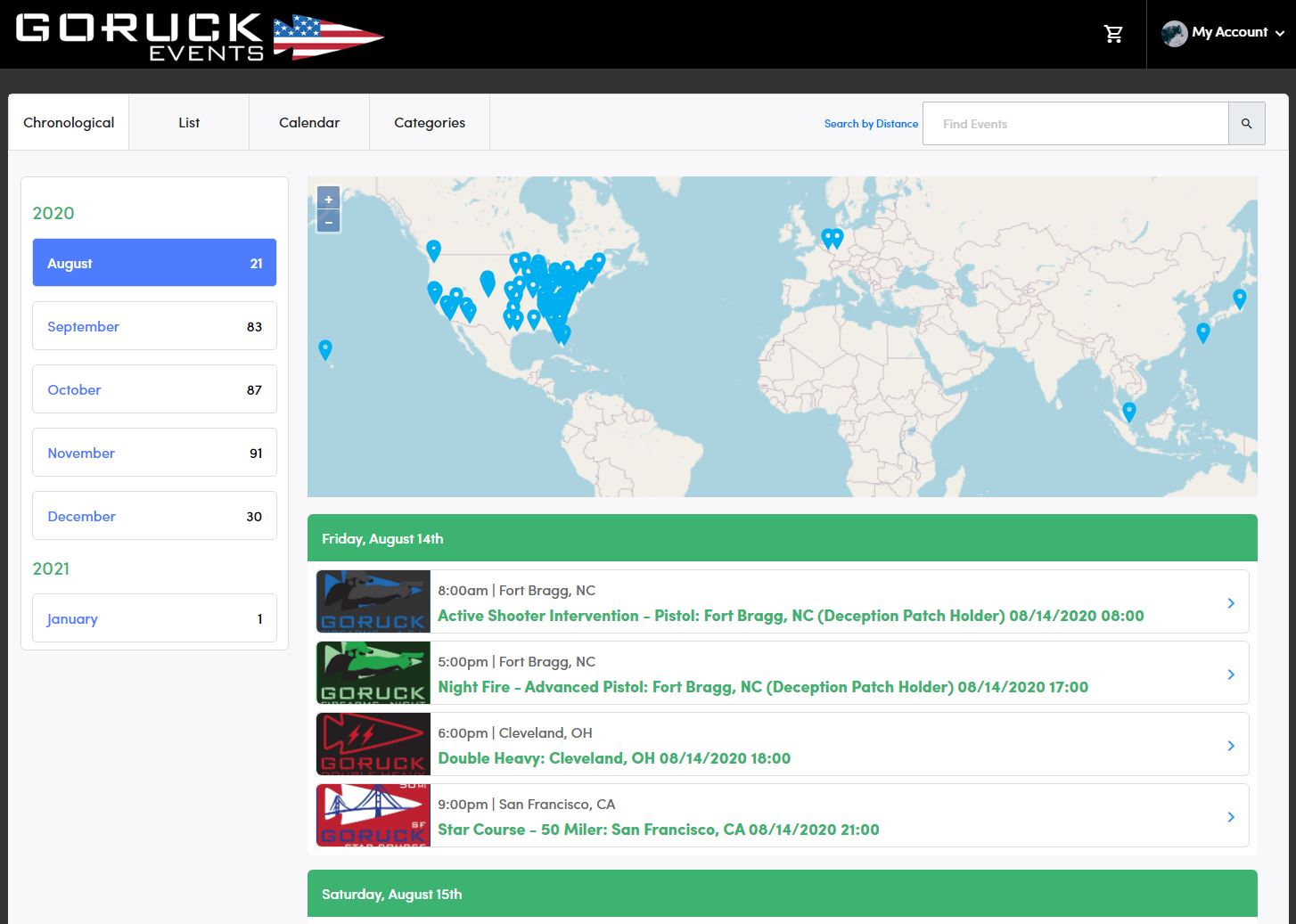Viewport: 1296px width, 924px height.
Task: Zoom out of the map with minus button
Action: pyautogui.click(x=328, y=221)
